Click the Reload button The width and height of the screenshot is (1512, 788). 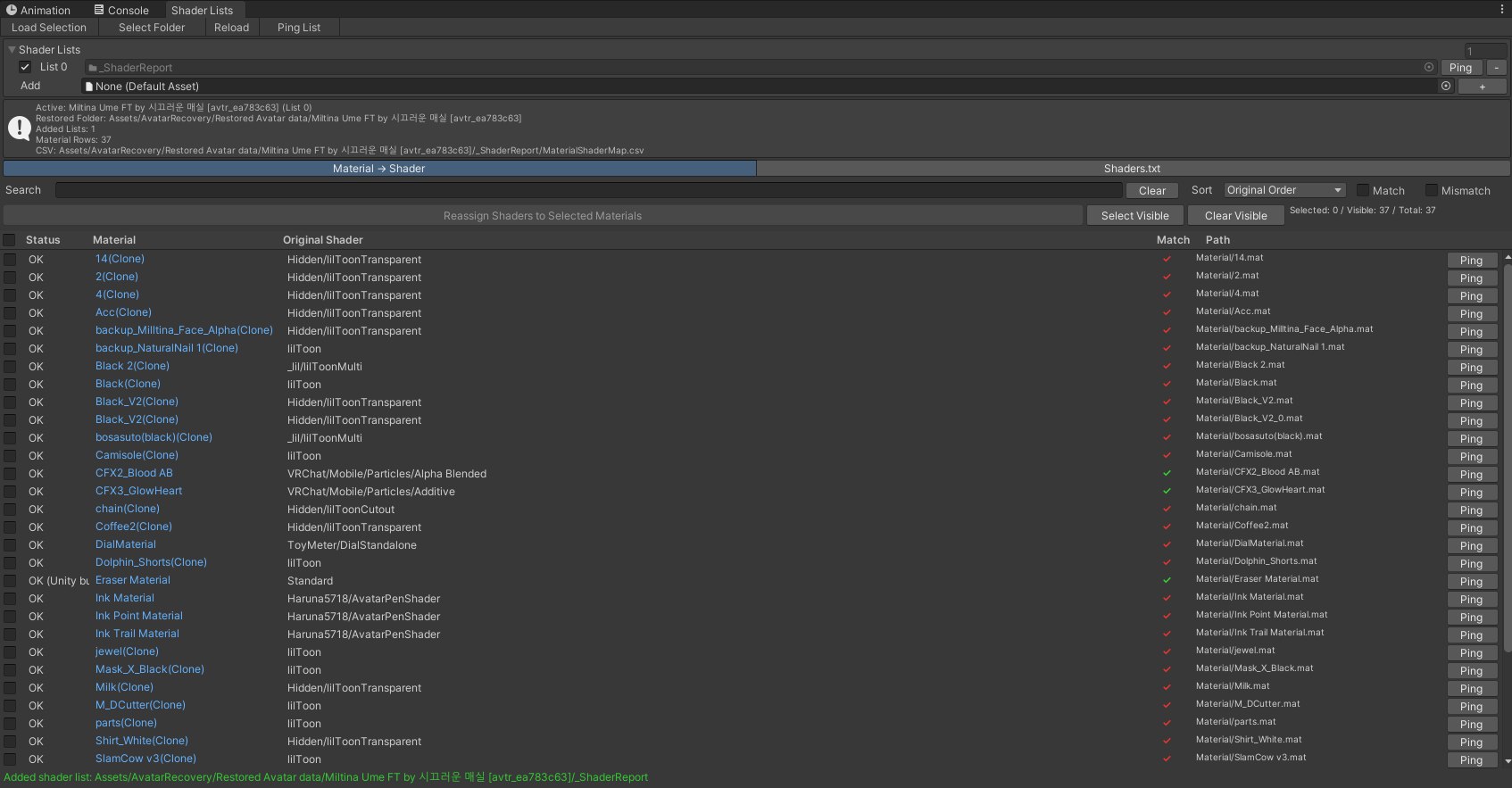pyautogui.click(x=231, y=28)
